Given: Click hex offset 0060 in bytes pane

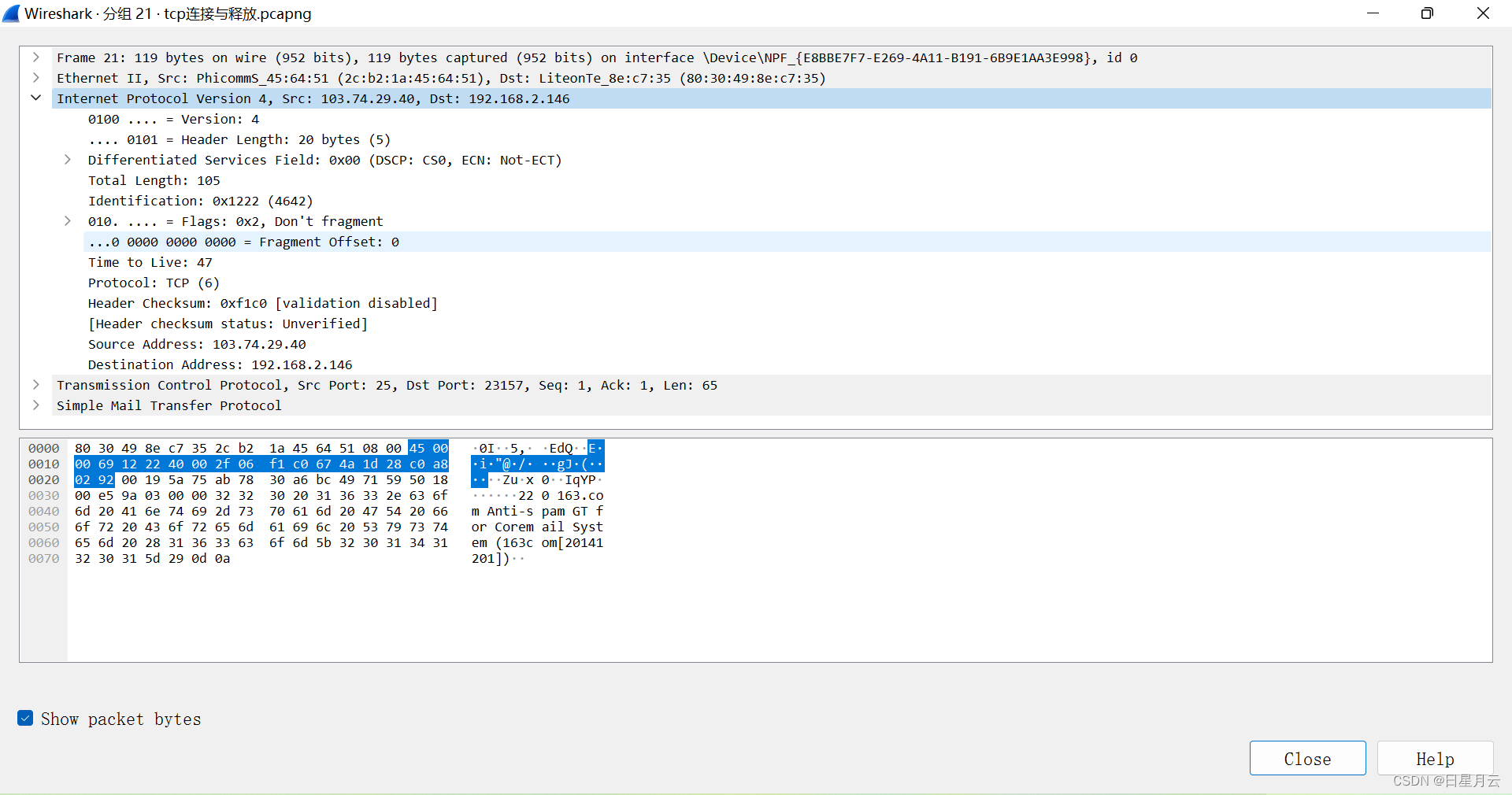Looking at the screenshot, I should pyautogui.click(x=44, y=543).
